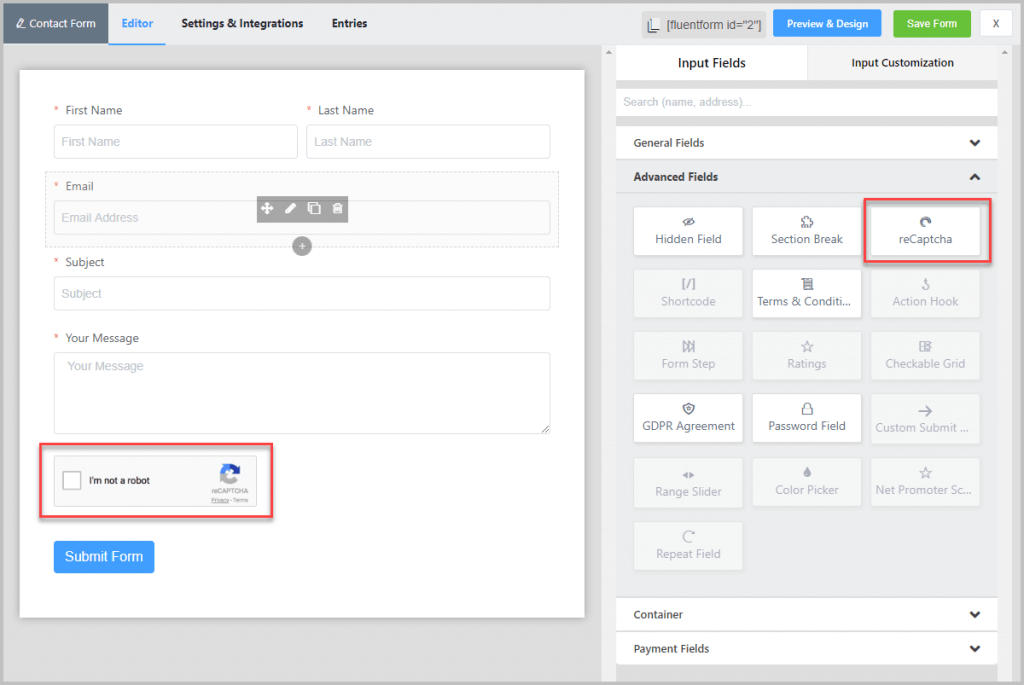Add Terms & Conditions field
Image resolution: width=1024 pixels, height=685 pixels.
tap(807, 293)
